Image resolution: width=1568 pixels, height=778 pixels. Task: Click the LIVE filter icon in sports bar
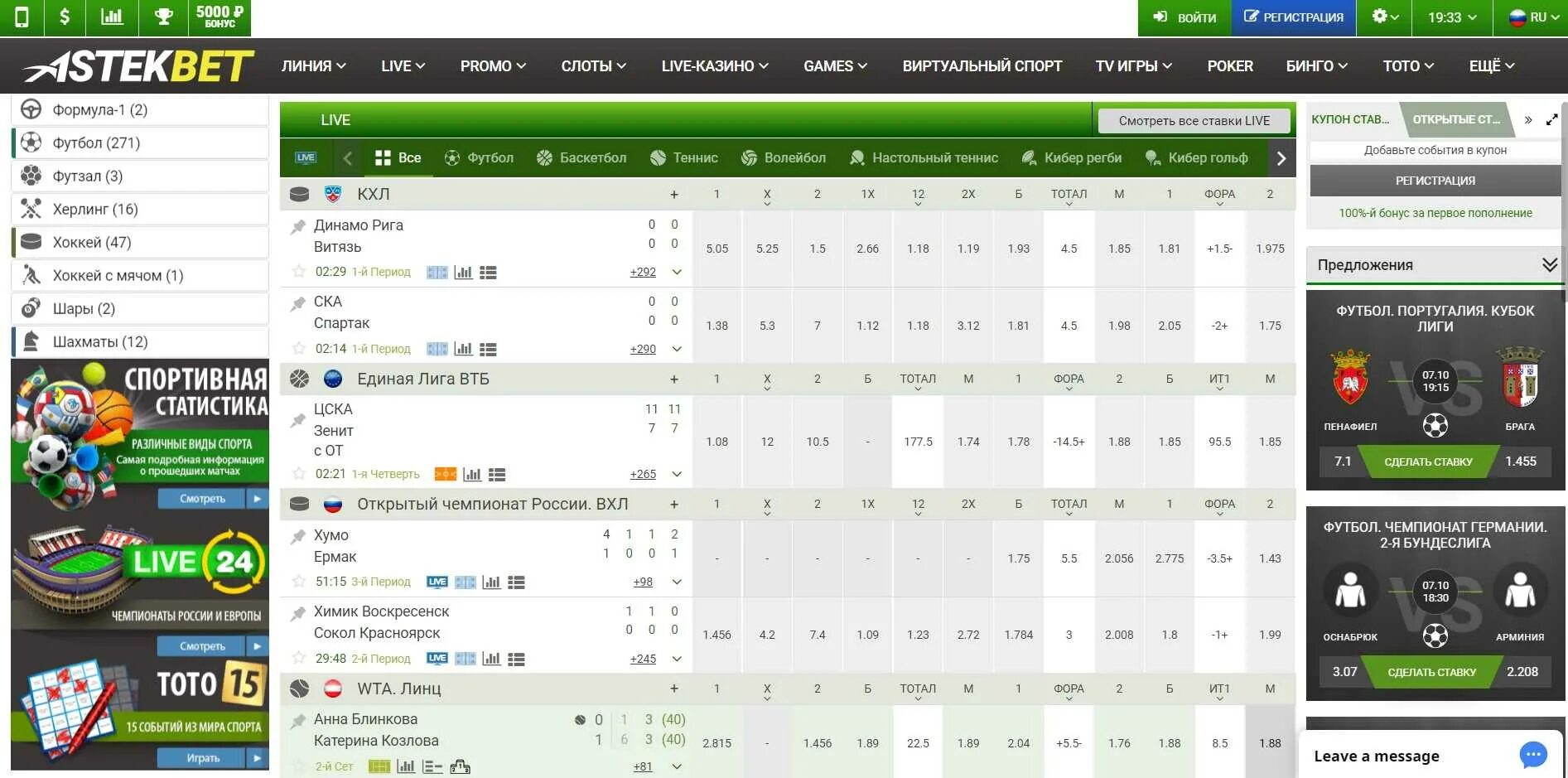click(x=306, y=157)
